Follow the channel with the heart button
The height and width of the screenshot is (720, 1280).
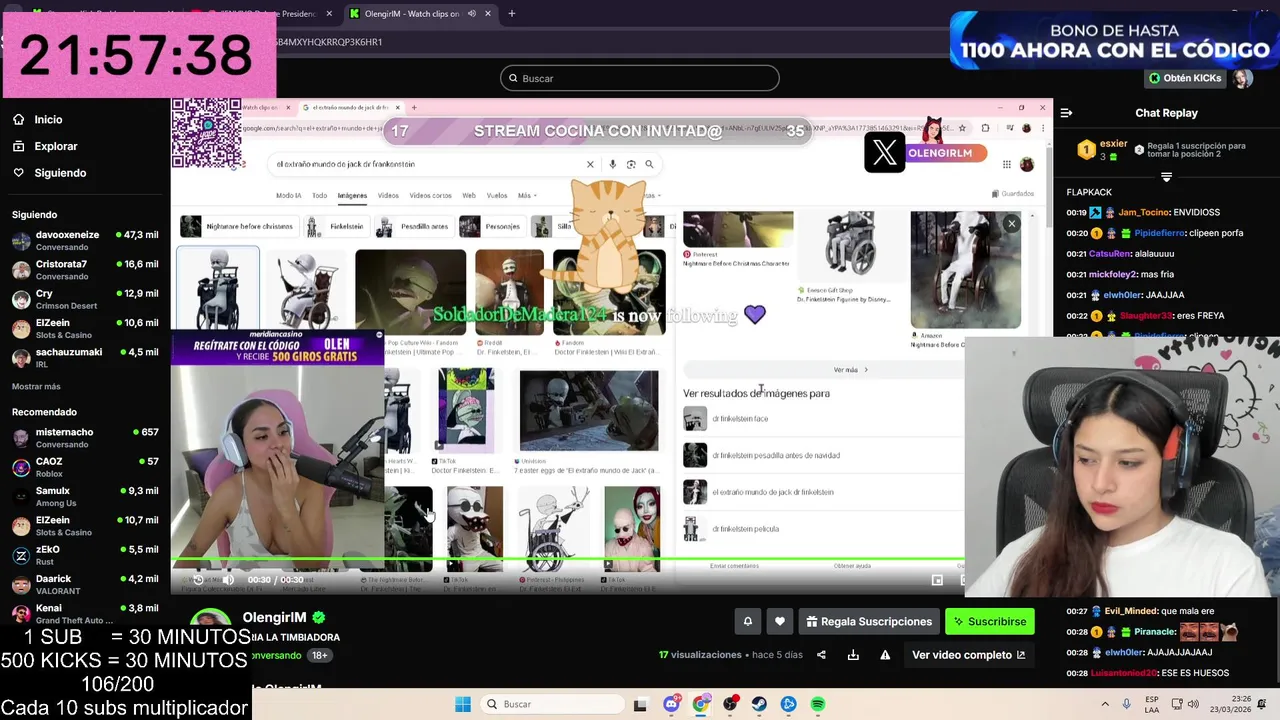pos(780,621)
